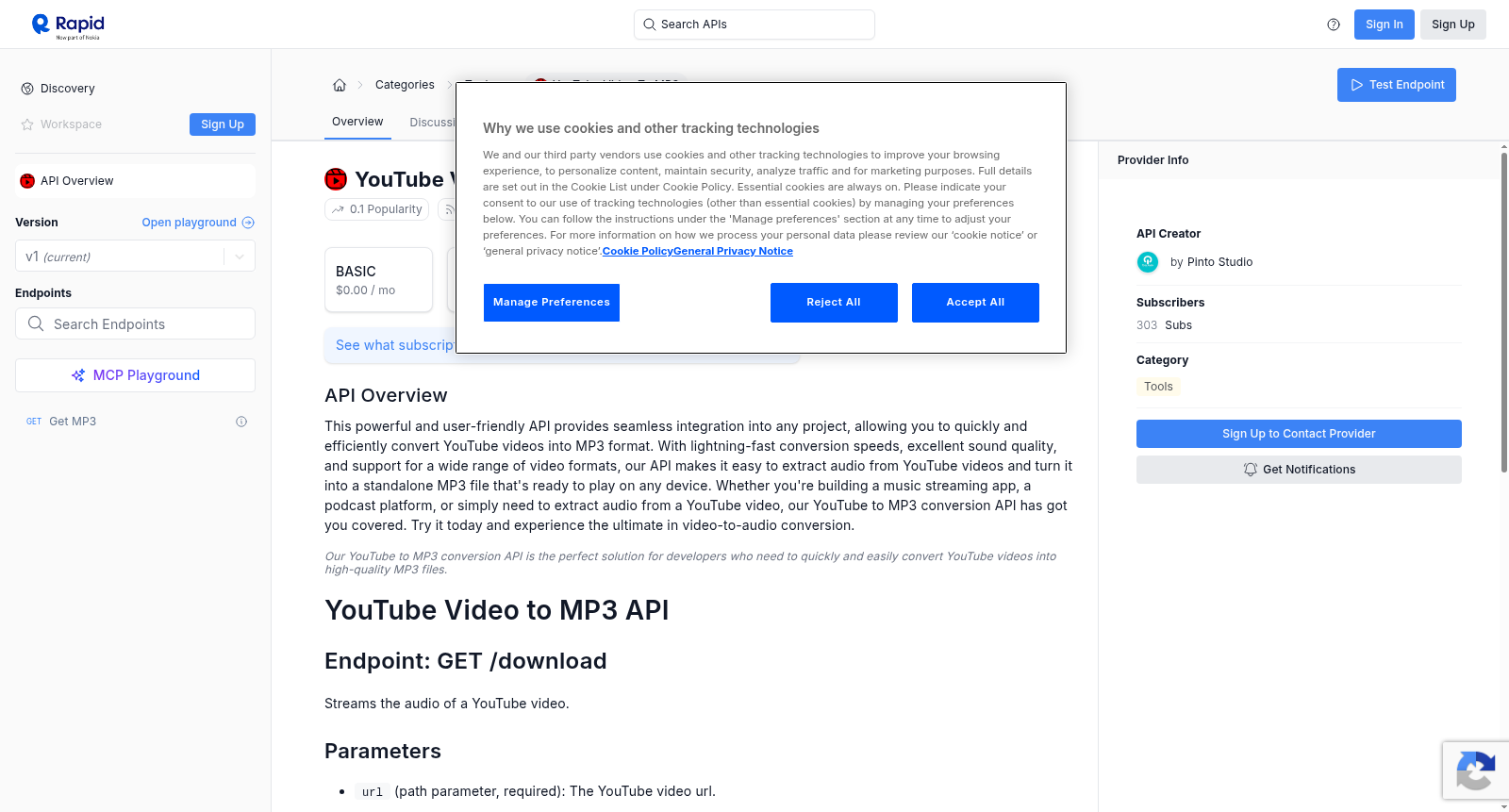Click Accept All cookies
This screenshot has width=1509, height=812.
tap(975, 303)
